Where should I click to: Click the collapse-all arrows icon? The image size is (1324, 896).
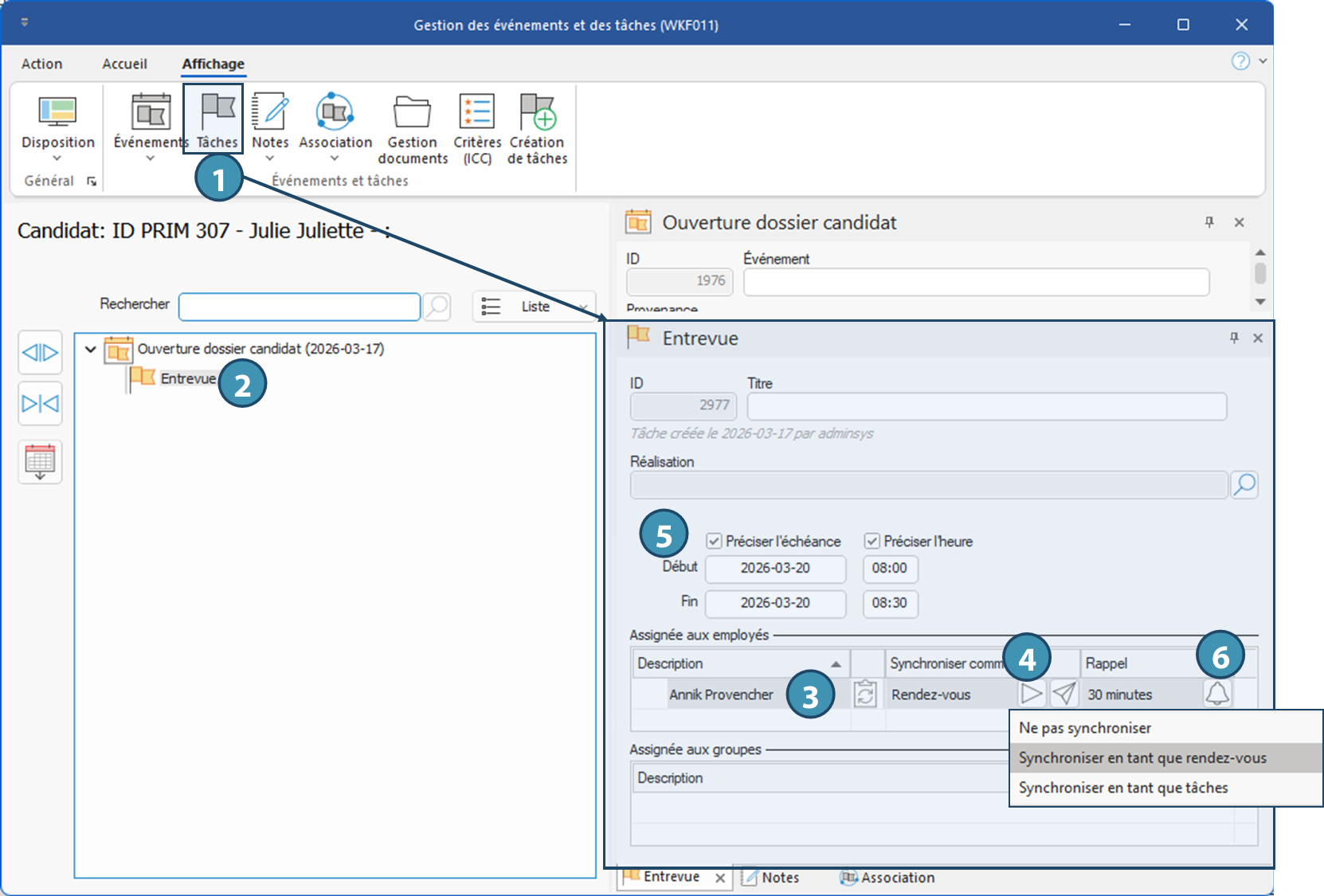click(x=40, y=404)
